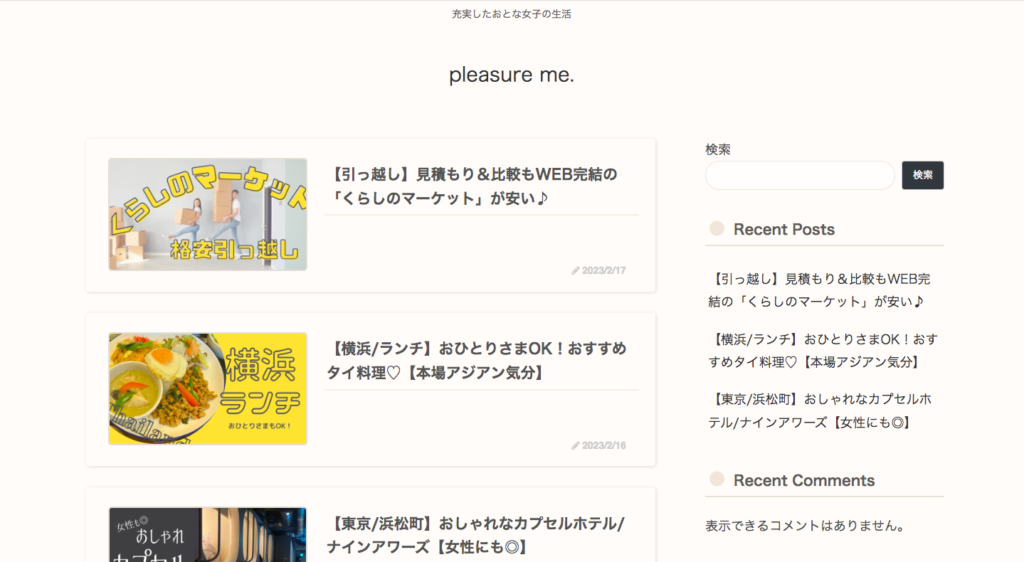The image size is (1024, 562).
Task: Click the 充実したおとな女子の生活 tagline at top
Action: point(511,14)
